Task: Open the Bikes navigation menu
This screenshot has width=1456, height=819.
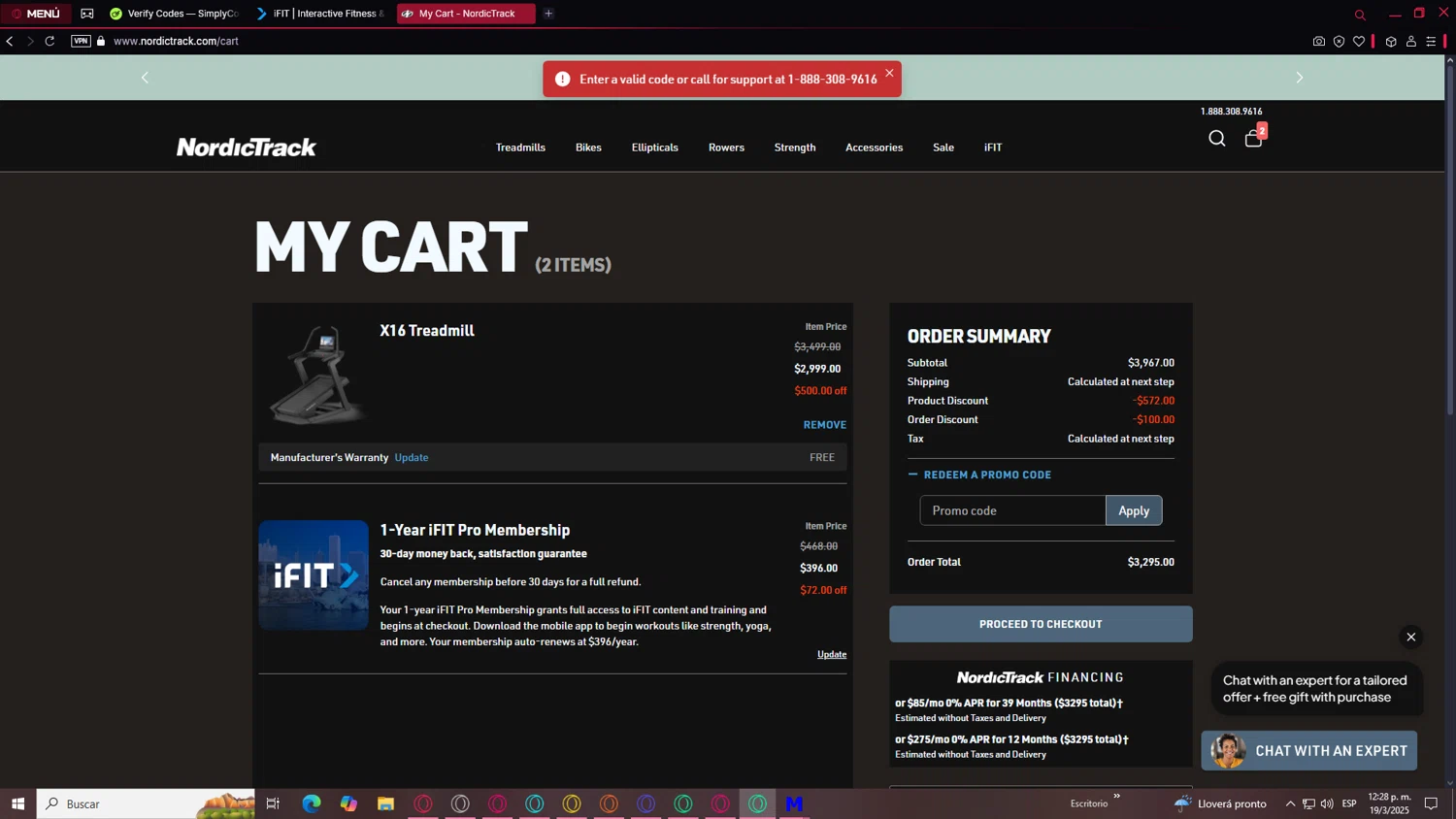Action: (x=588, y=147)
